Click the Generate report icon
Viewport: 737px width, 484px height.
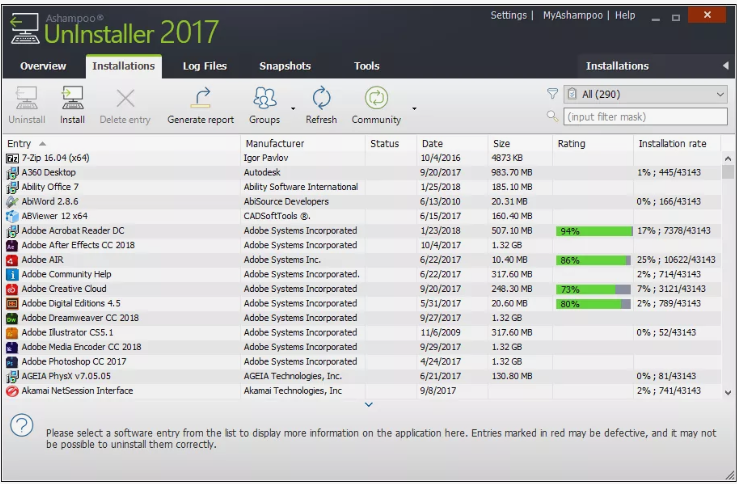point(201,98)
